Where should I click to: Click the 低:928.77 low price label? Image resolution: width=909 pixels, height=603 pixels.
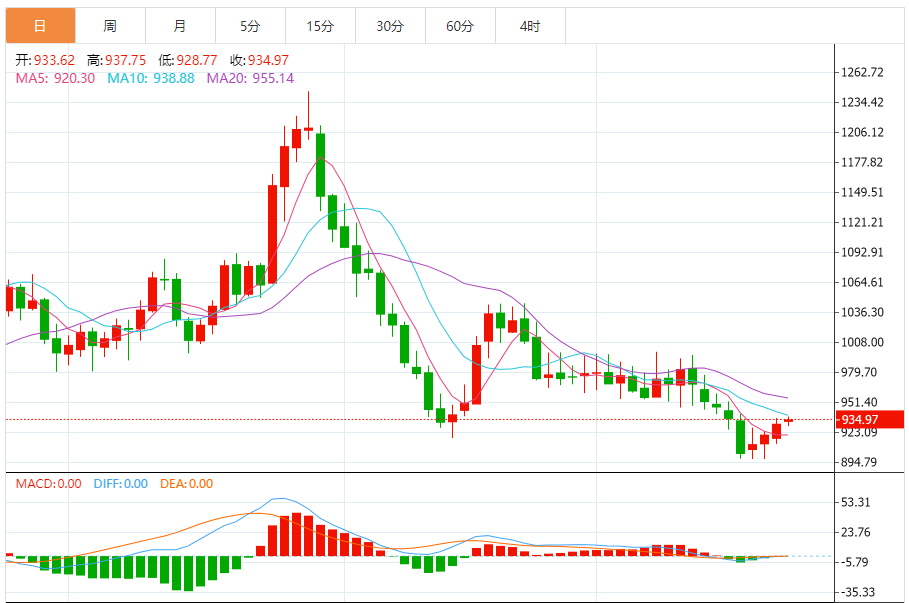point(188,60)
